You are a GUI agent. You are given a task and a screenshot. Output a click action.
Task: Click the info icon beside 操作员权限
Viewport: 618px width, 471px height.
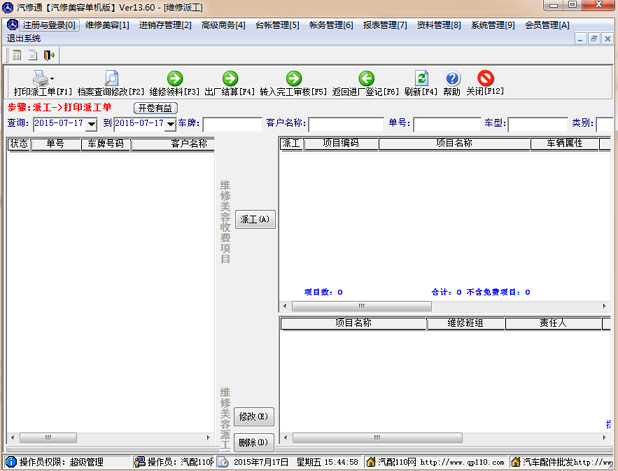pos(11,462)
